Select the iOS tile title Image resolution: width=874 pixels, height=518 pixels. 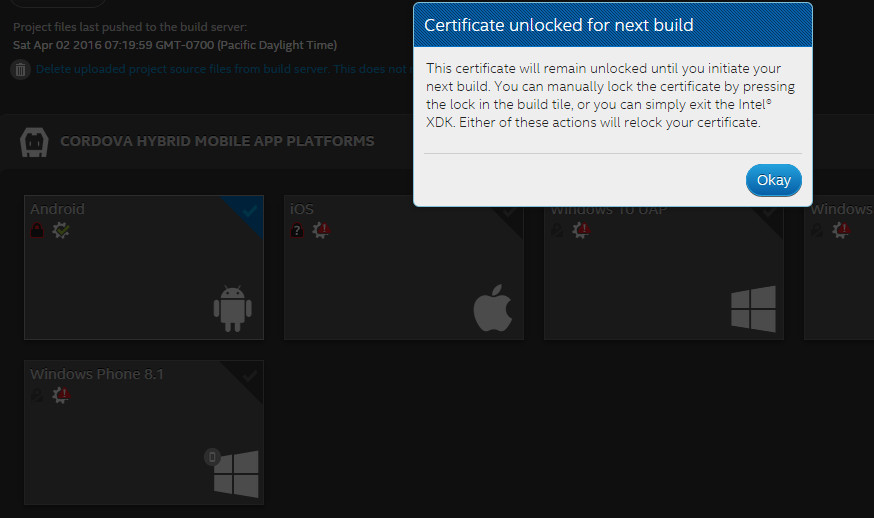point(302,209)
